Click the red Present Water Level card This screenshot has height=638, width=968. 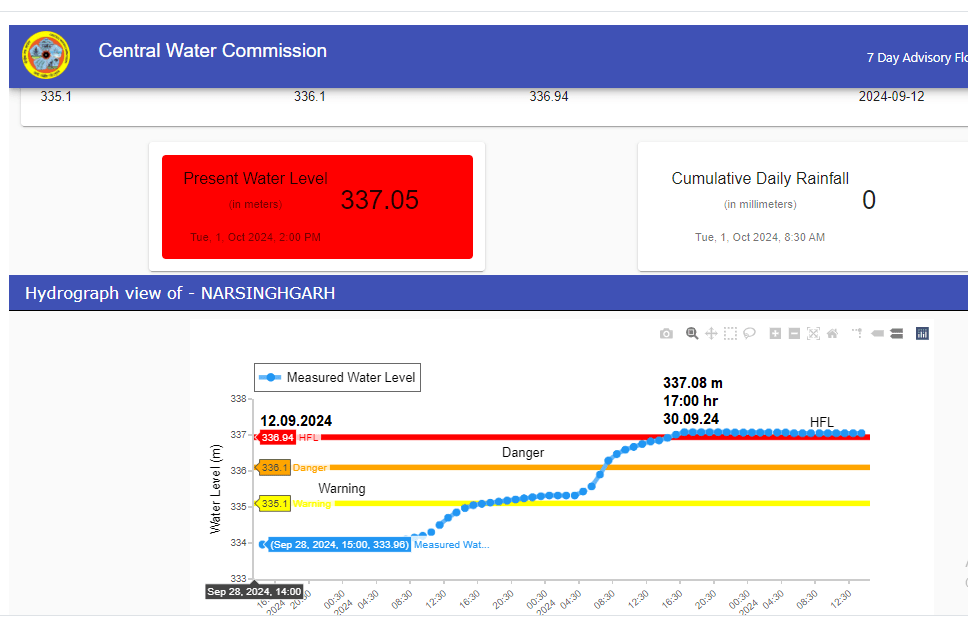click(317, 207)
